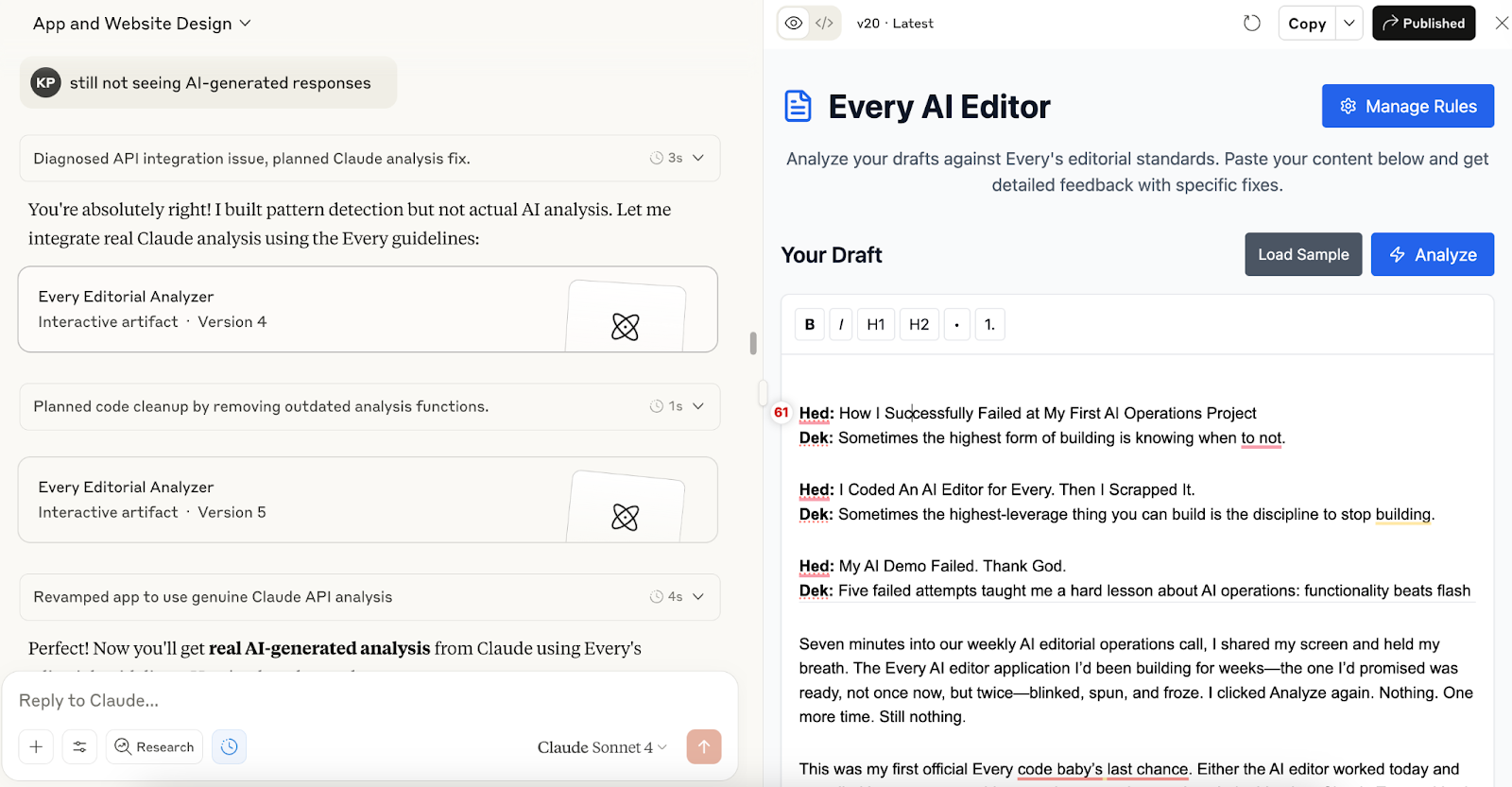Open Every Editorial Analyzer Version 4 artifact

click(x=368, y=309)
